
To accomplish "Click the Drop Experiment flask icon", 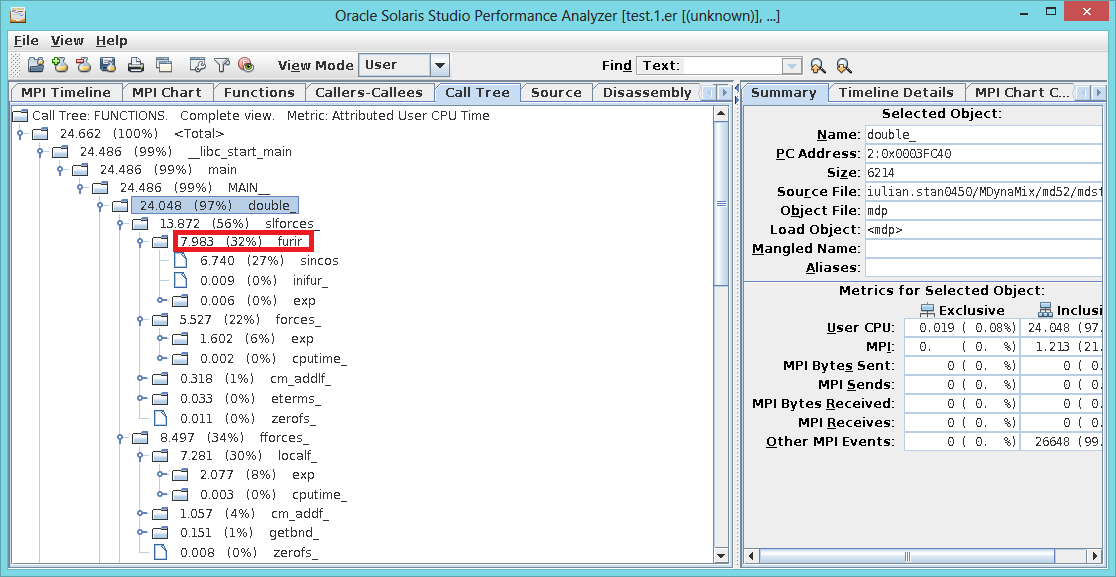I will click(x=84, y=65).
